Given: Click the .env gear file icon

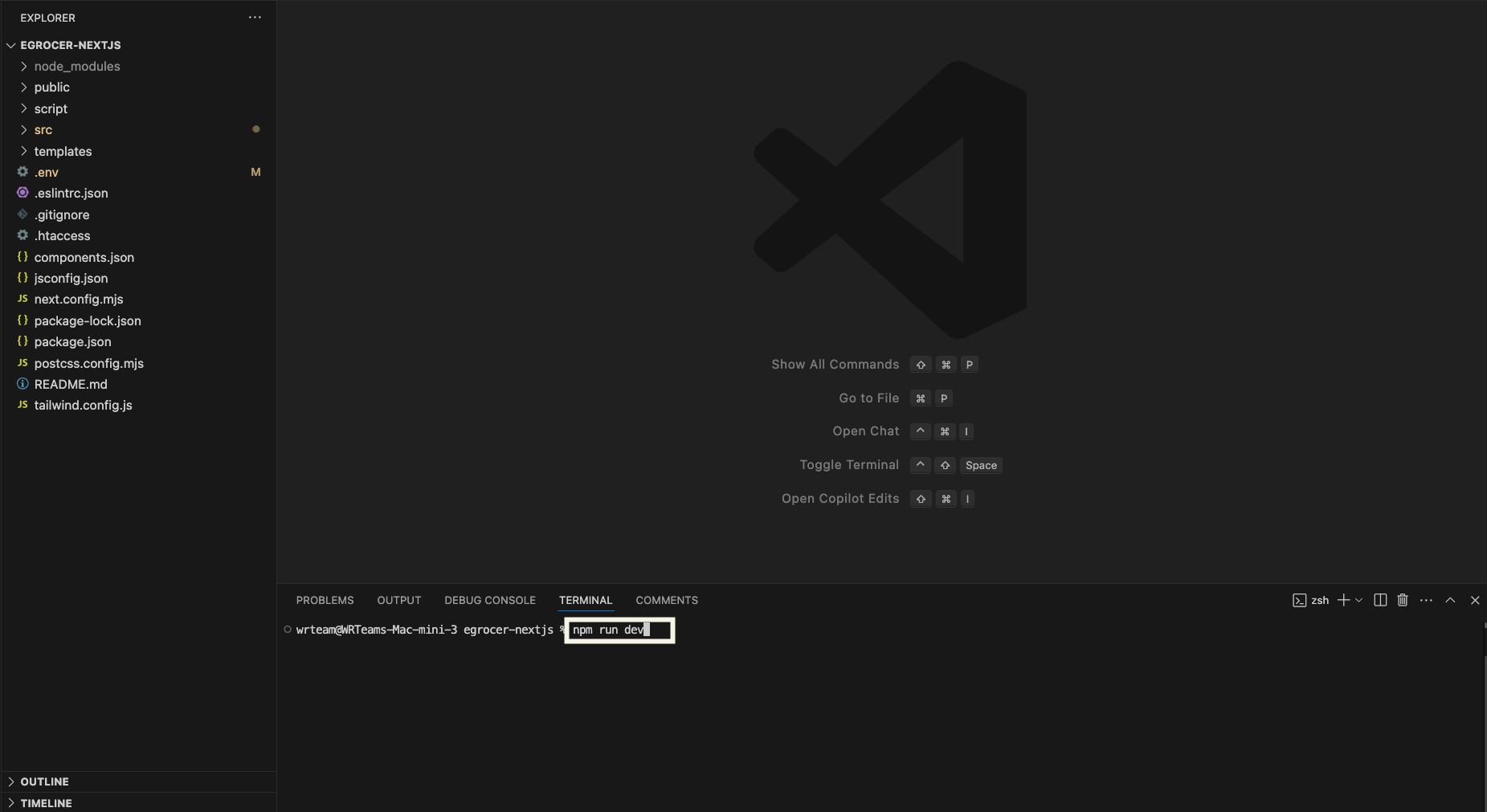Looking at the screenshot, I should 22,171.
